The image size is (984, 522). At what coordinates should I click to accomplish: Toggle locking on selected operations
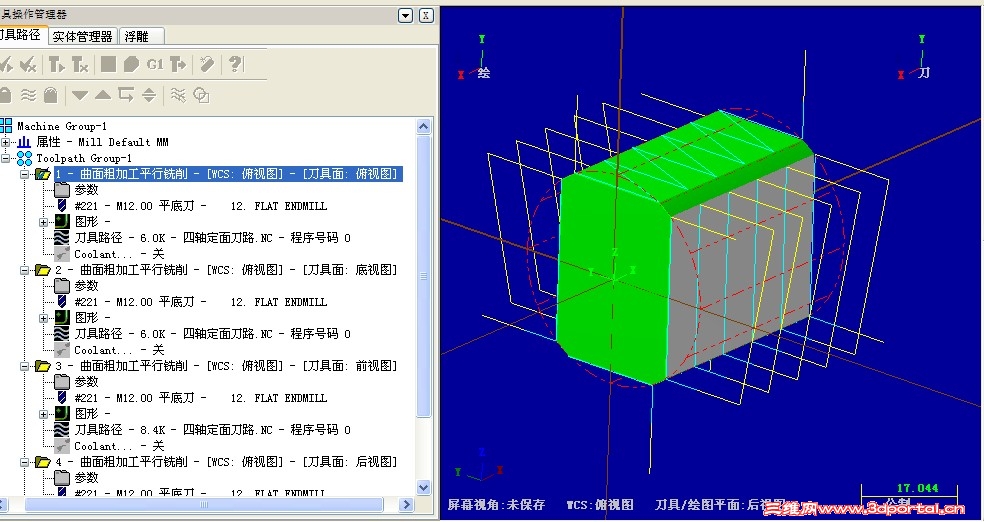click(x=5, y=95)
